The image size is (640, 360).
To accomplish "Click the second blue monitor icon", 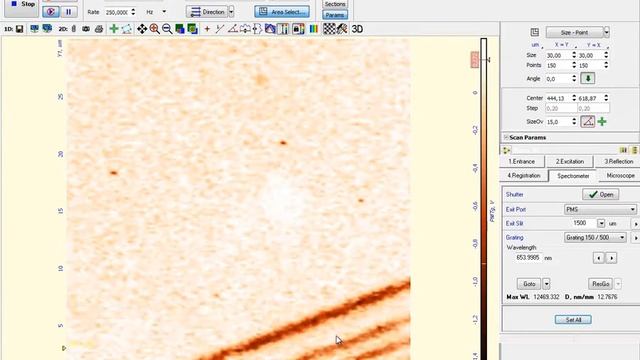I will point(47,29).
